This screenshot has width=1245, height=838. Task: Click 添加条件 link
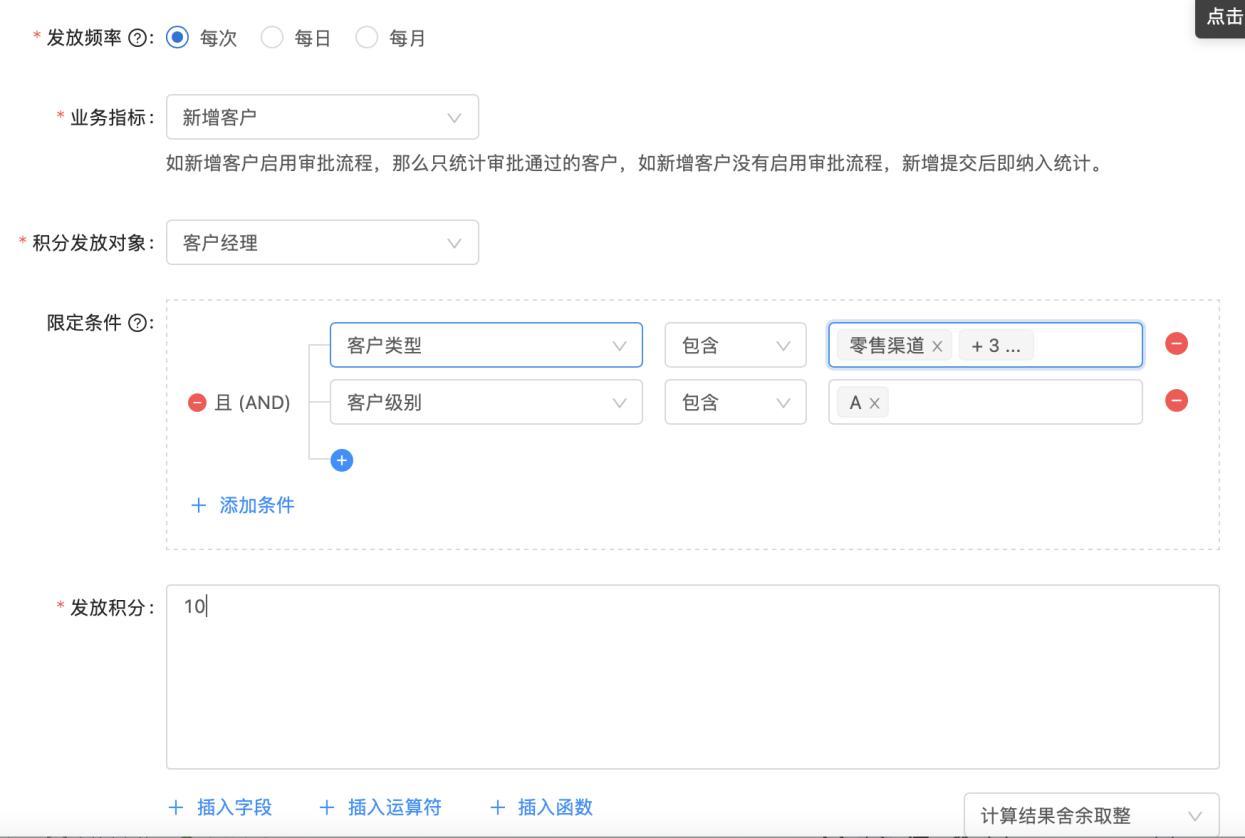[x=243, y=505]
